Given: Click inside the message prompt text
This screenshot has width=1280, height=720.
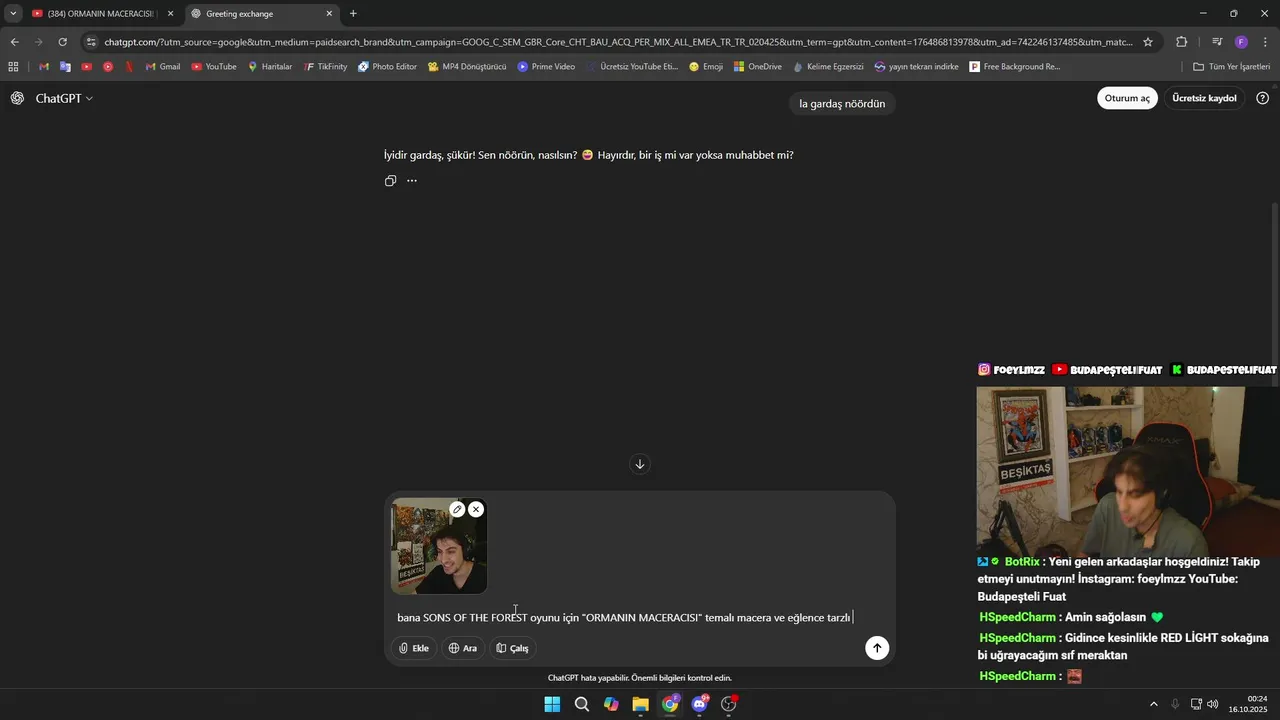Looking at the screenshot, I should (625, 618).
